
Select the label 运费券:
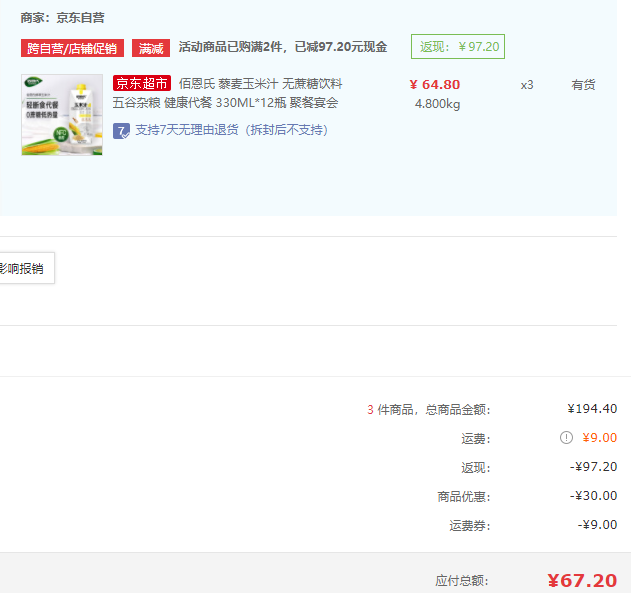[x=470, y=525]
